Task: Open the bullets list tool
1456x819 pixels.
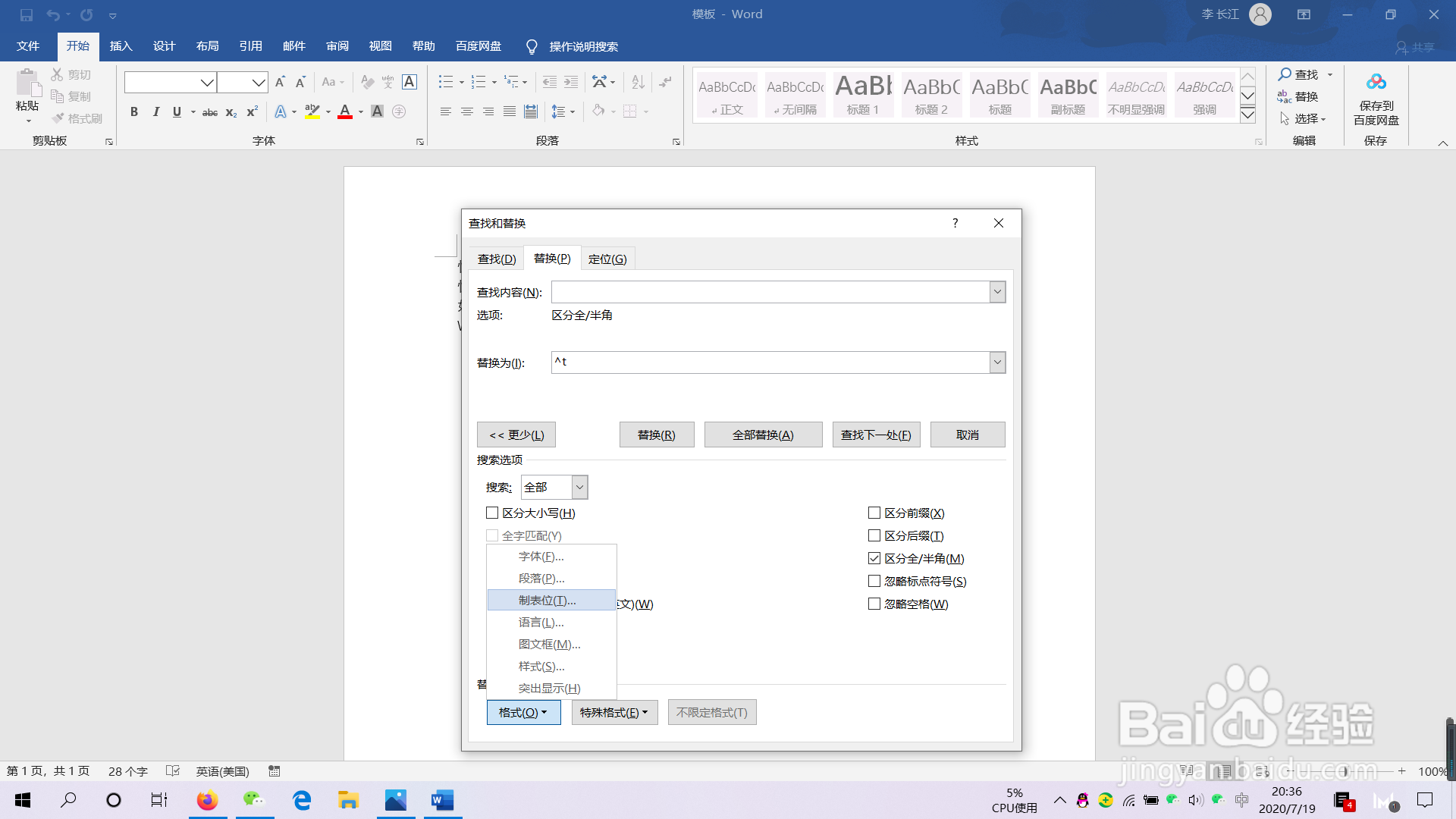Action: tap(447, 81)
